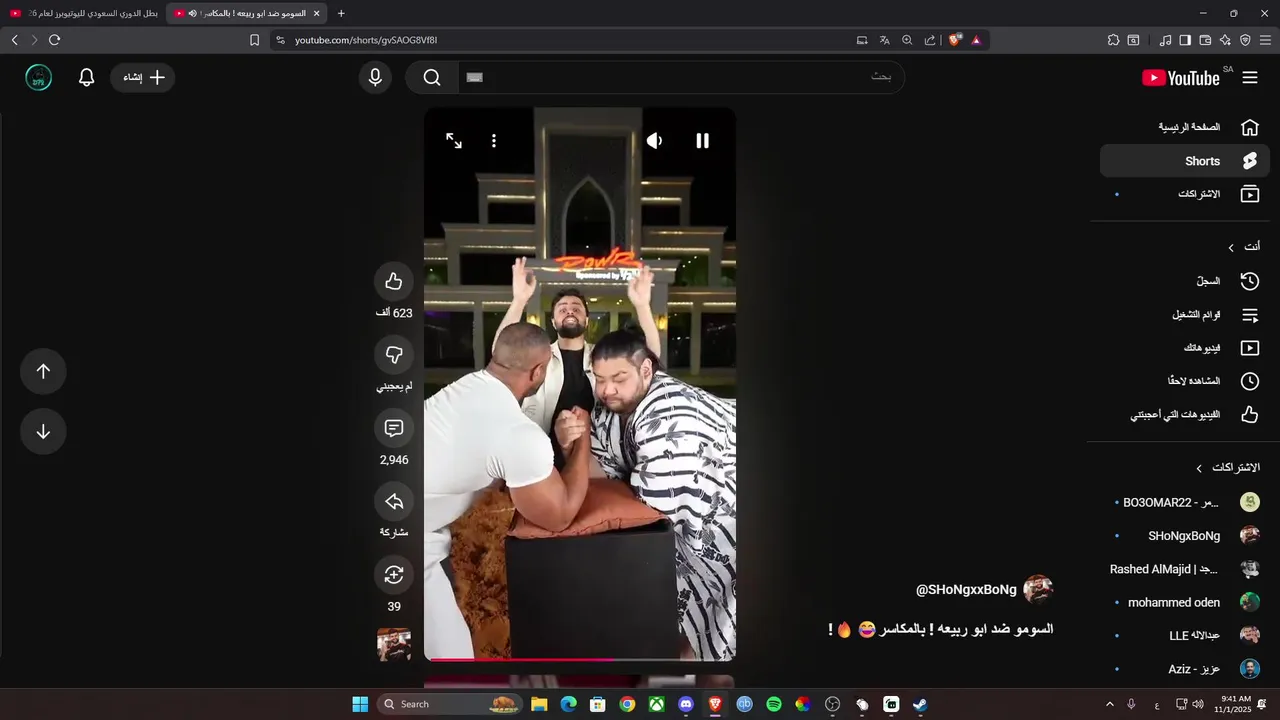This screenshot has width=1280, height=720.
Task: Open Spotify from the taskbar
Action: pyautogui.click(x=774, y=704)
